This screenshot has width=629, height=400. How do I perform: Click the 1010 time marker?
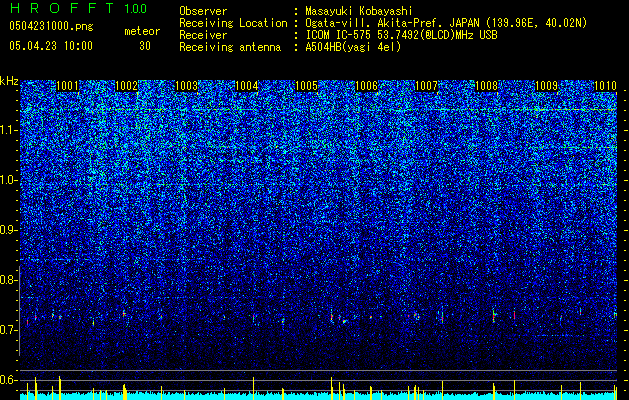click(x=605, y=86)
